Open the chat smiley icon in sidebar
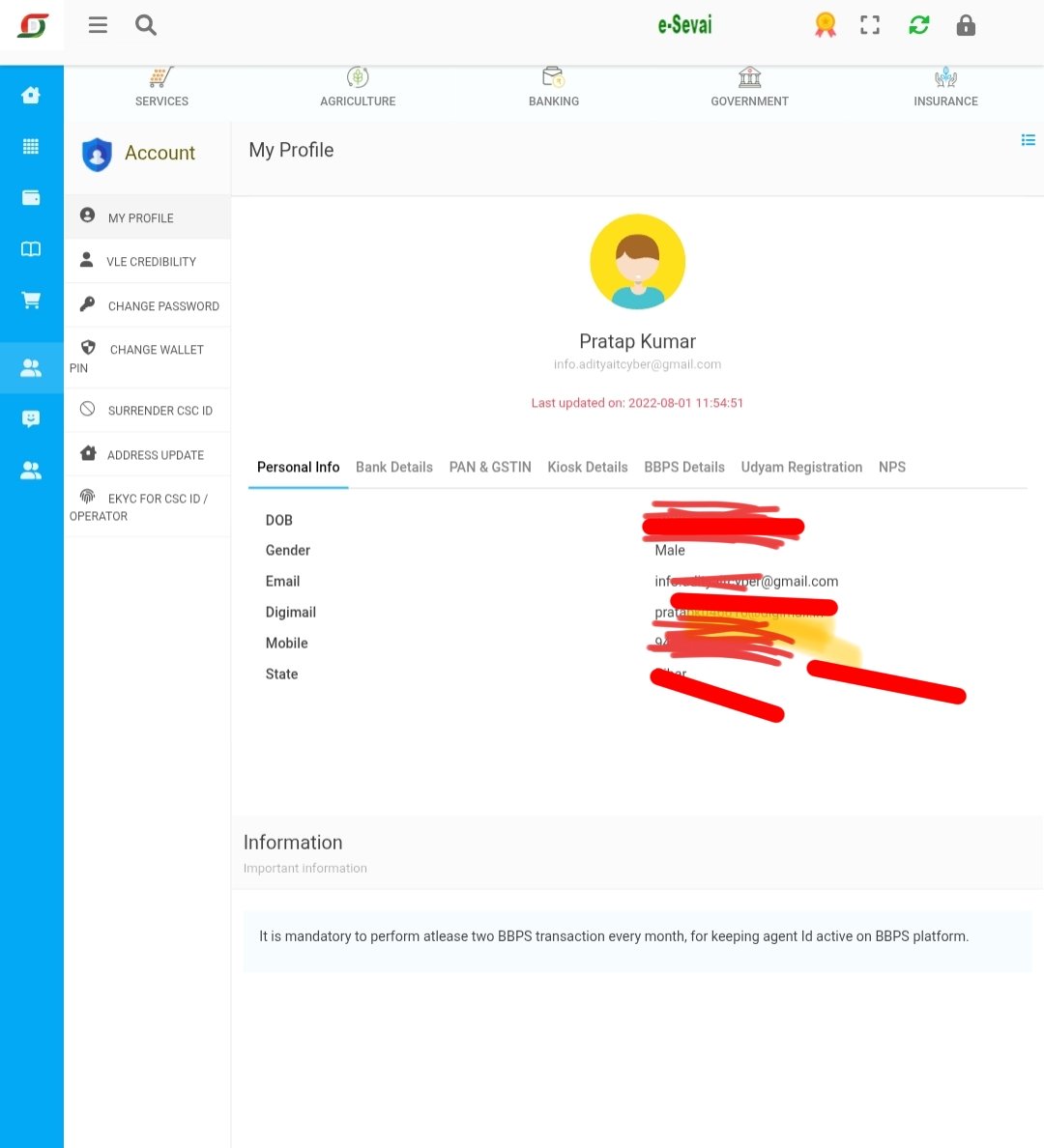The width and height of the screenshot is (1044, 1148). click(31, 418)
